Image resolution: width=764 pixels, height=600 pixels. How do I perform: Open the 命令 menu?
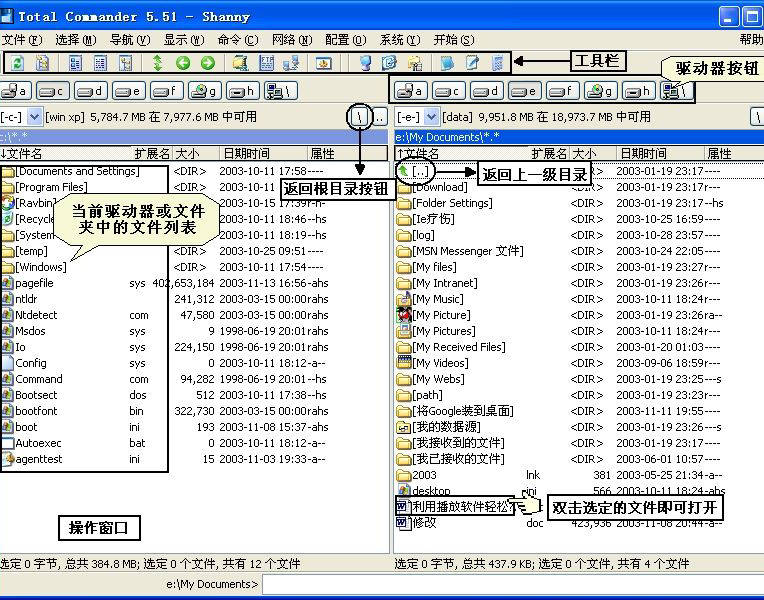(x=237, y=40)
